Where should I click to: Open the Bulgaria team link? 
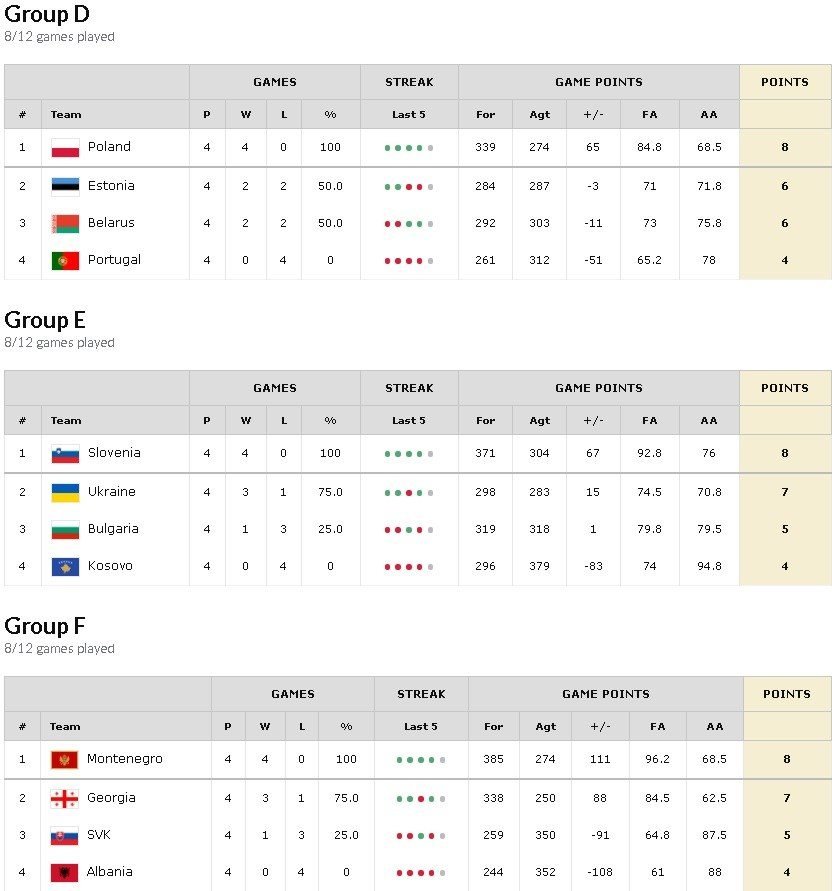click(x=113, y=529)
